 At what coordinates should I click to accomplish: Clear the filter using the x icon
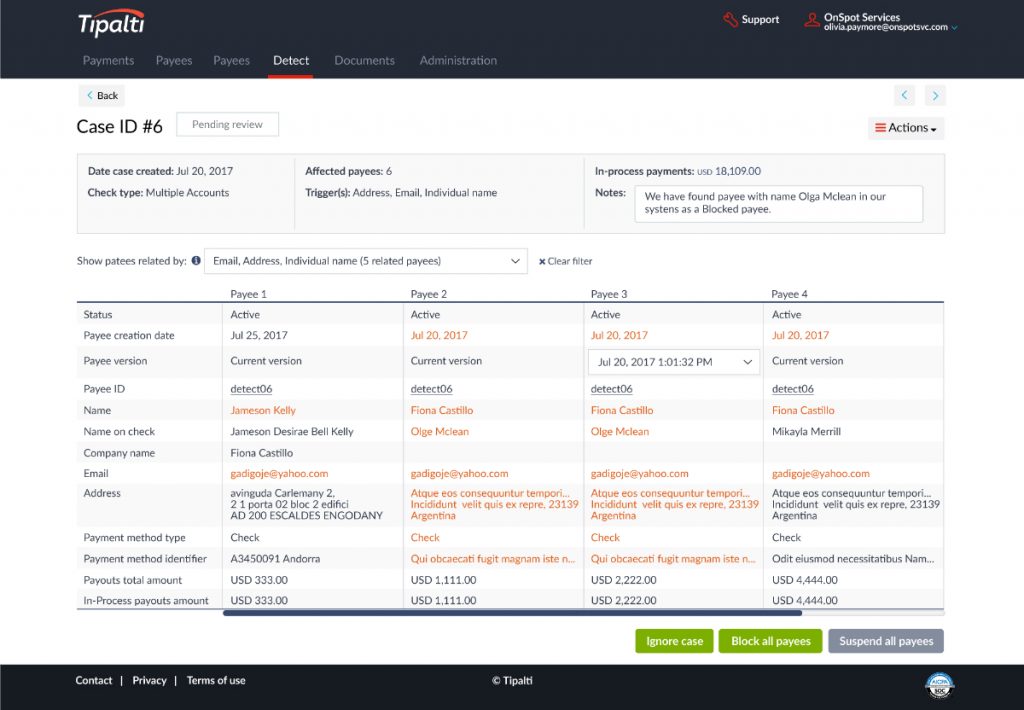click(x=545, y=260)
